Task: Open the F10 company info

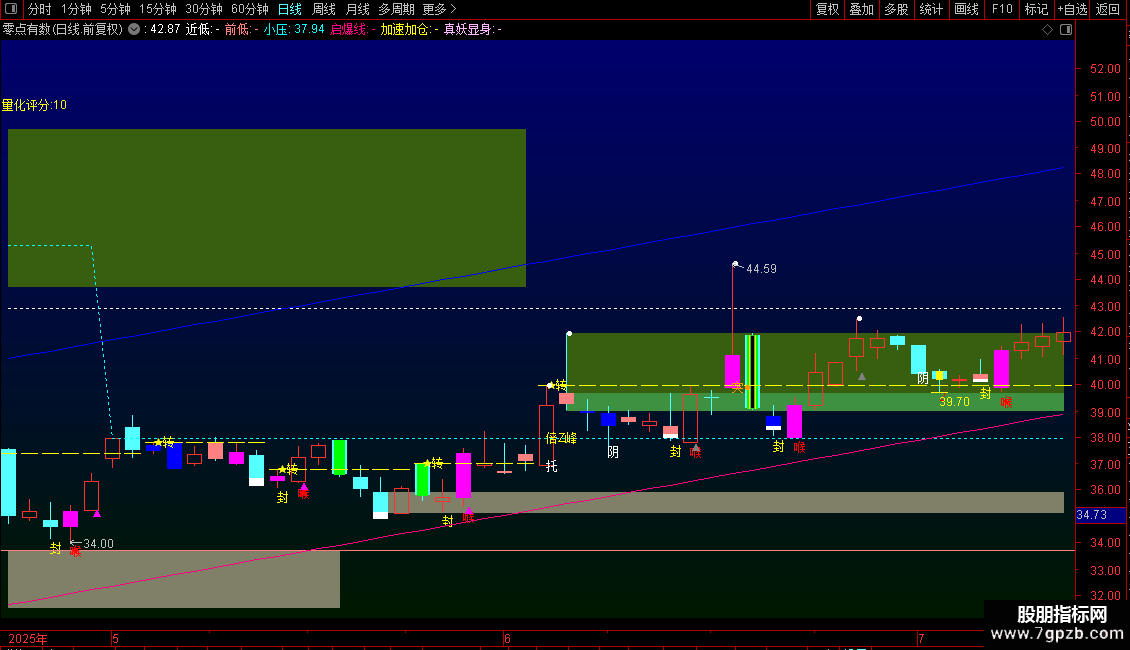Action: 1002,9
